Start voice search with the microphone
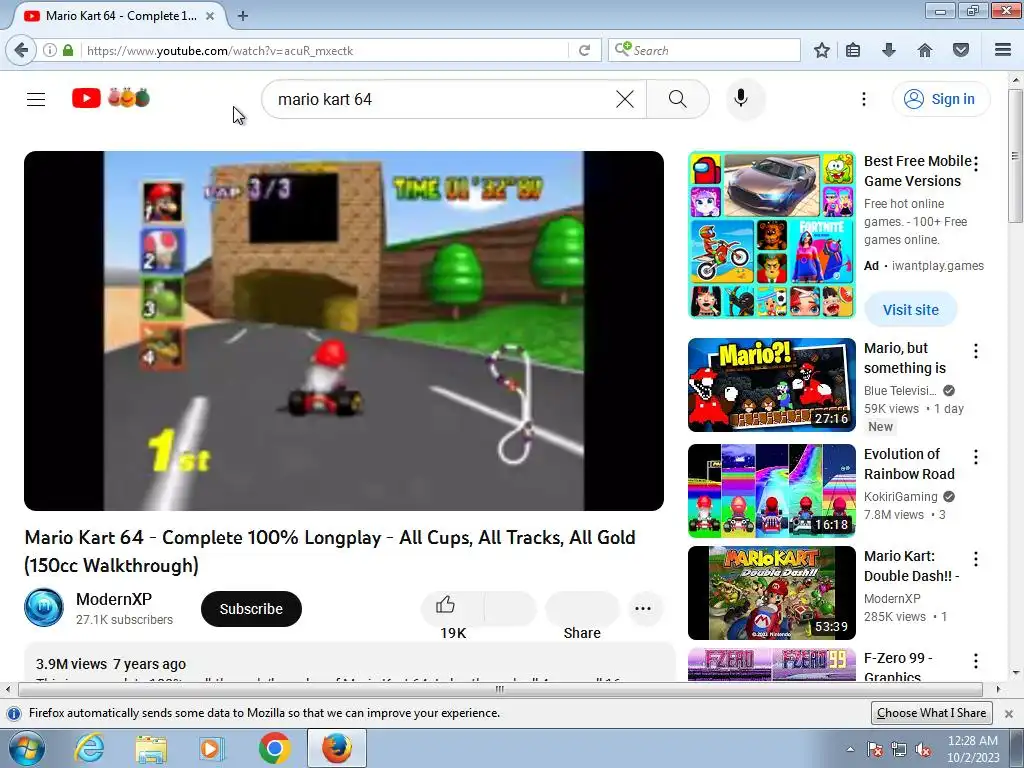 point(741,99)
